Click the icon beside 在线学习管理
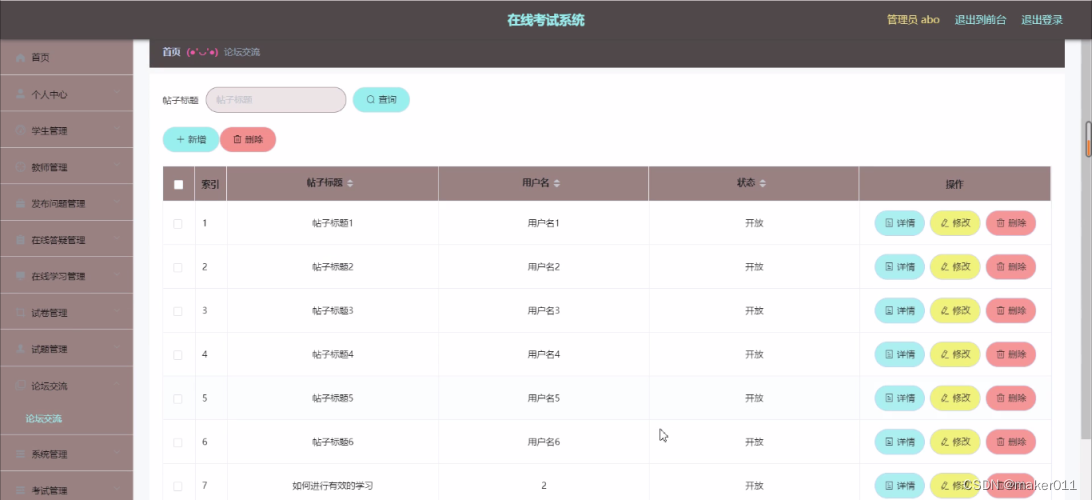Viewport: 1092px width, 500px height. point(20,276)
